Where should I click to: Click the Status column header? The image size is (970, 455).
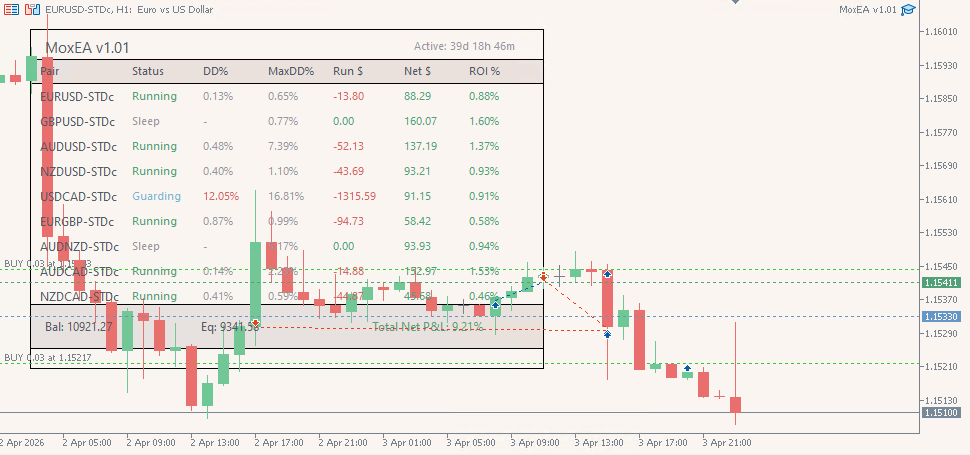coord(147,72)
